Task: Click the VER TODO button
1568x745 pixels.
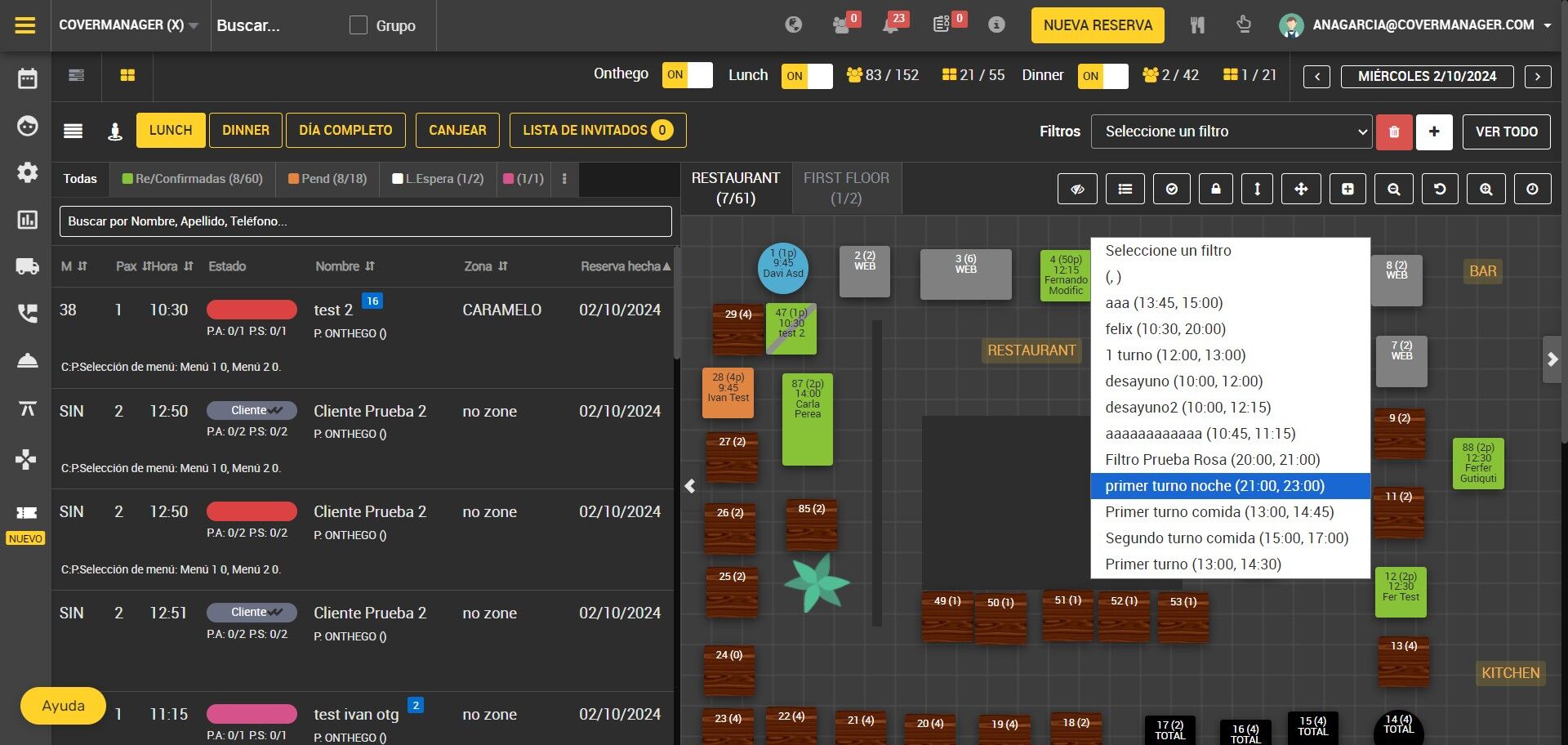Action: point(1507,132)
